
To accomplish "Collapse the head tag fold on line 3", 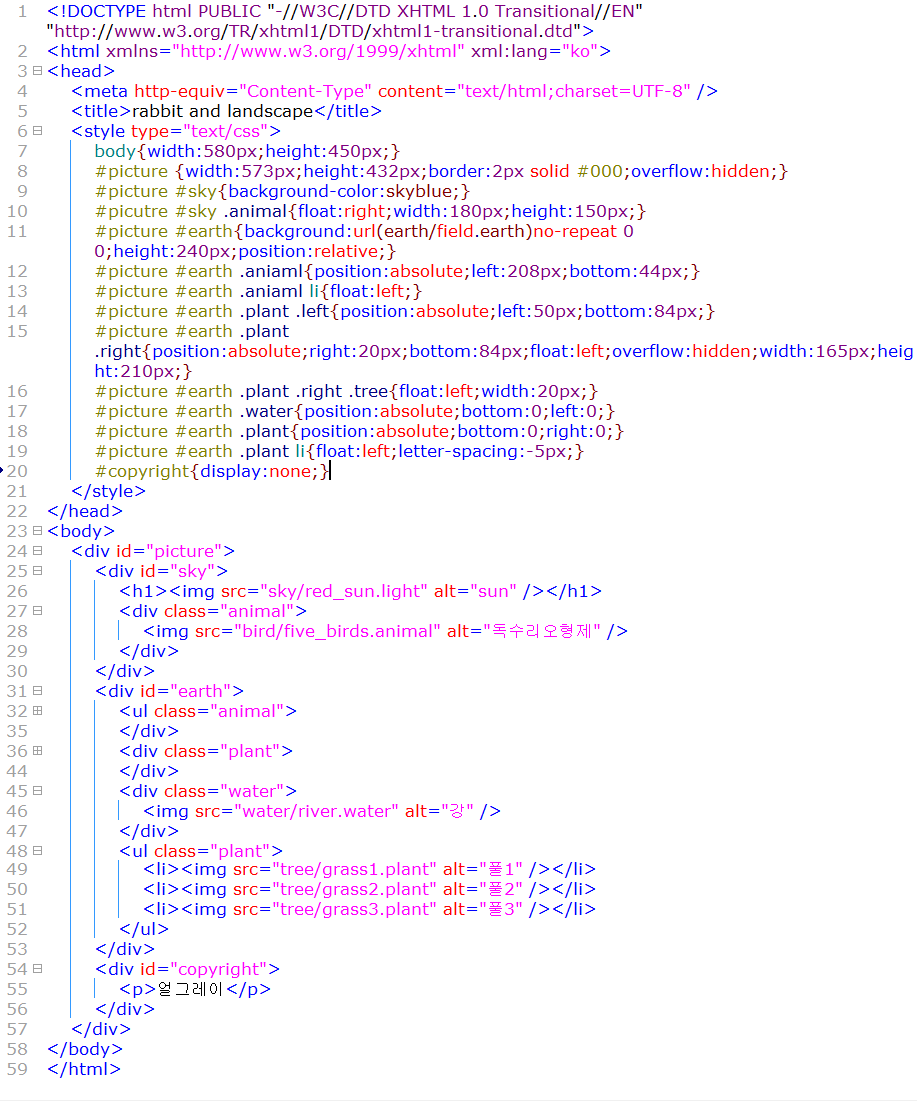I will click(x=37, y=71).
